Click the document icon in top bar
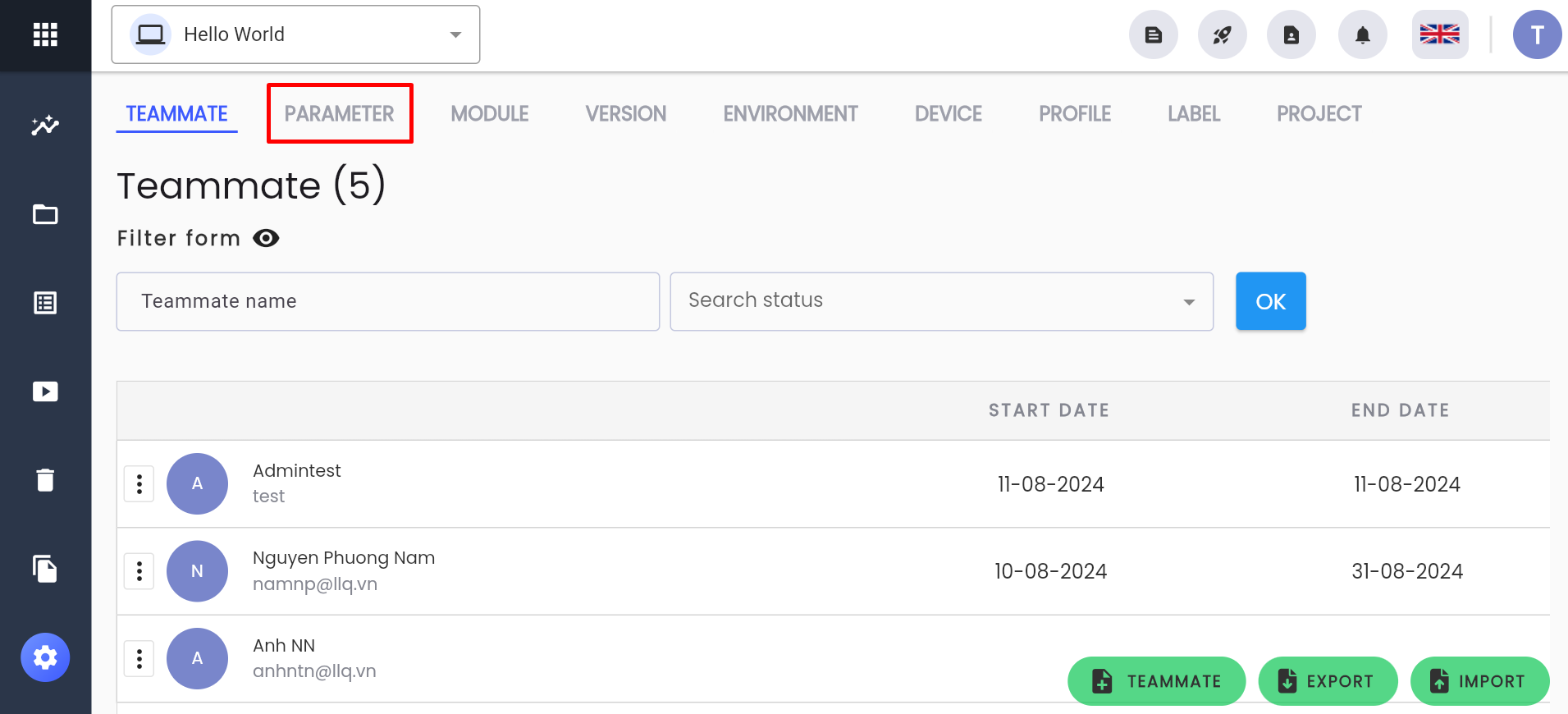This screenshot has width=1568, height=714. [x=1154, y=34]
